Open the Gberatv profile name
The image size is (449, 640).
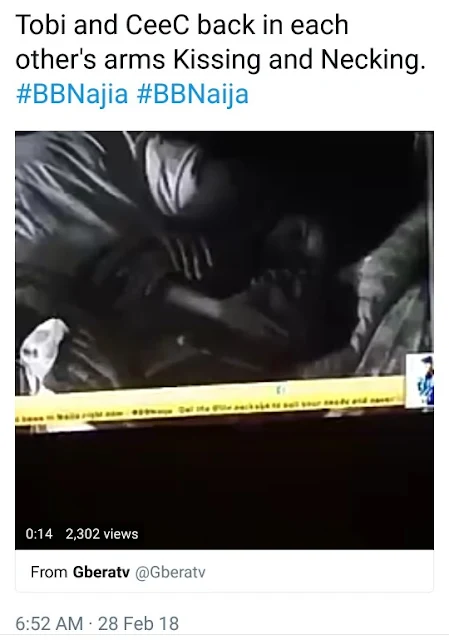pyautogui.click(x=101, y=572)
